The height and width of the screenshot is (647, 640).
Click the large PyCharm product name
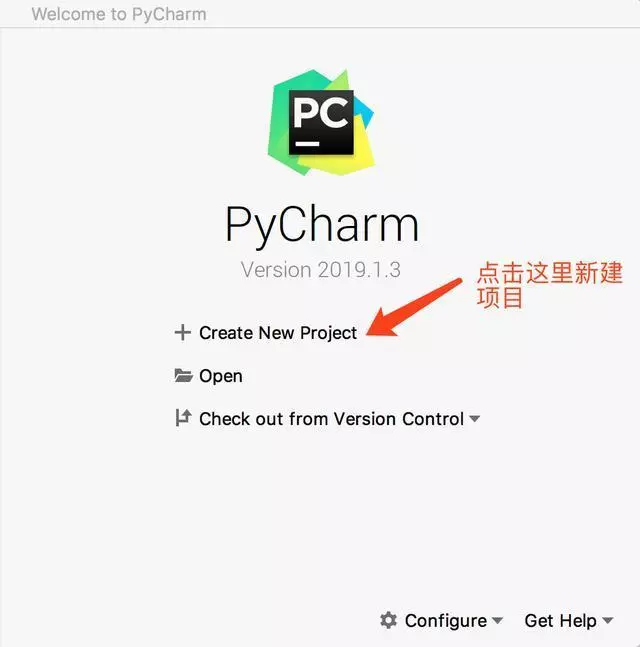click(x=321, y=225)
